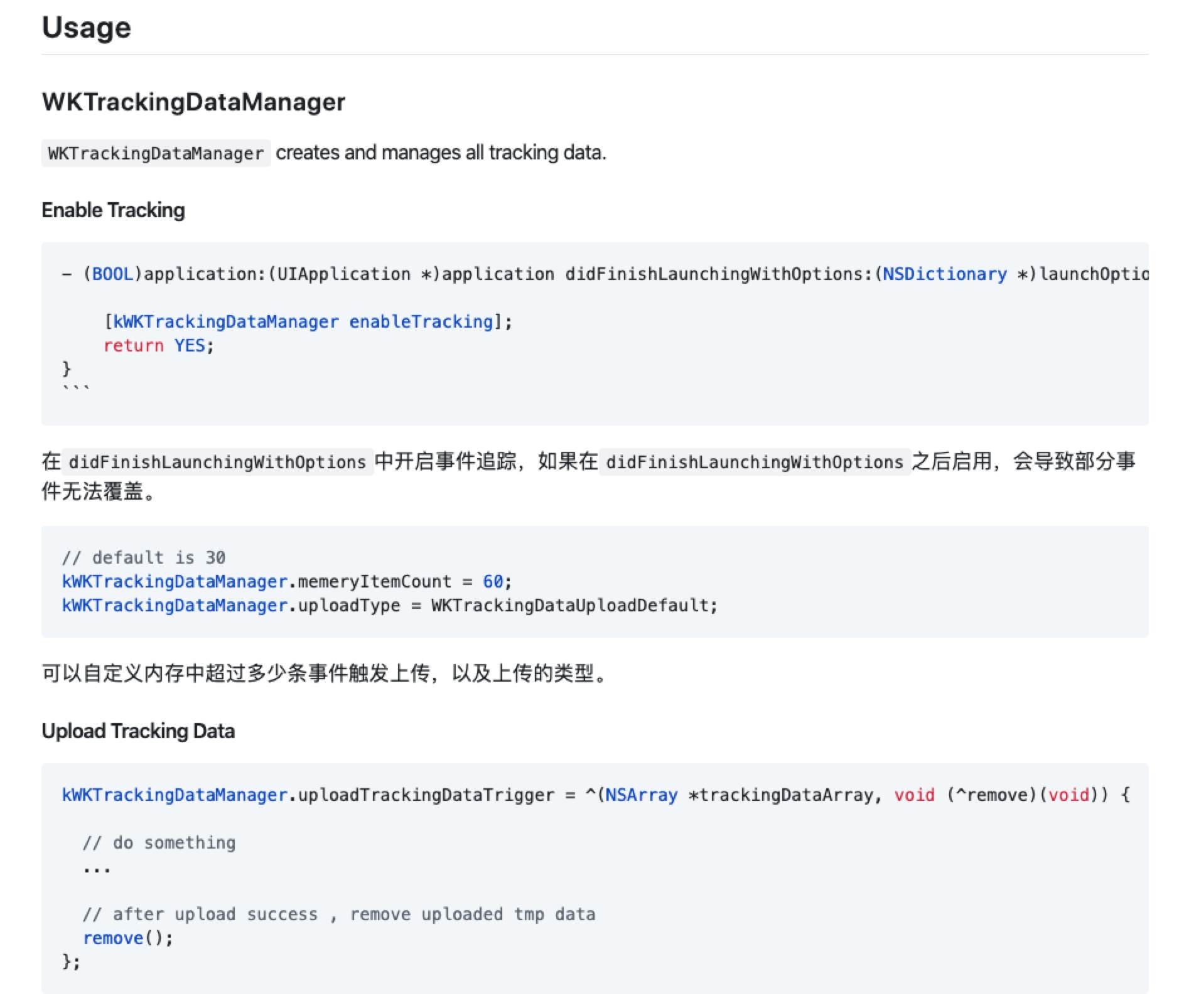This screenshot has height=1008, width=1189.
Task: Click first inline didFinishLaunchingWithOptions after 在
Action: pos(217,462)
